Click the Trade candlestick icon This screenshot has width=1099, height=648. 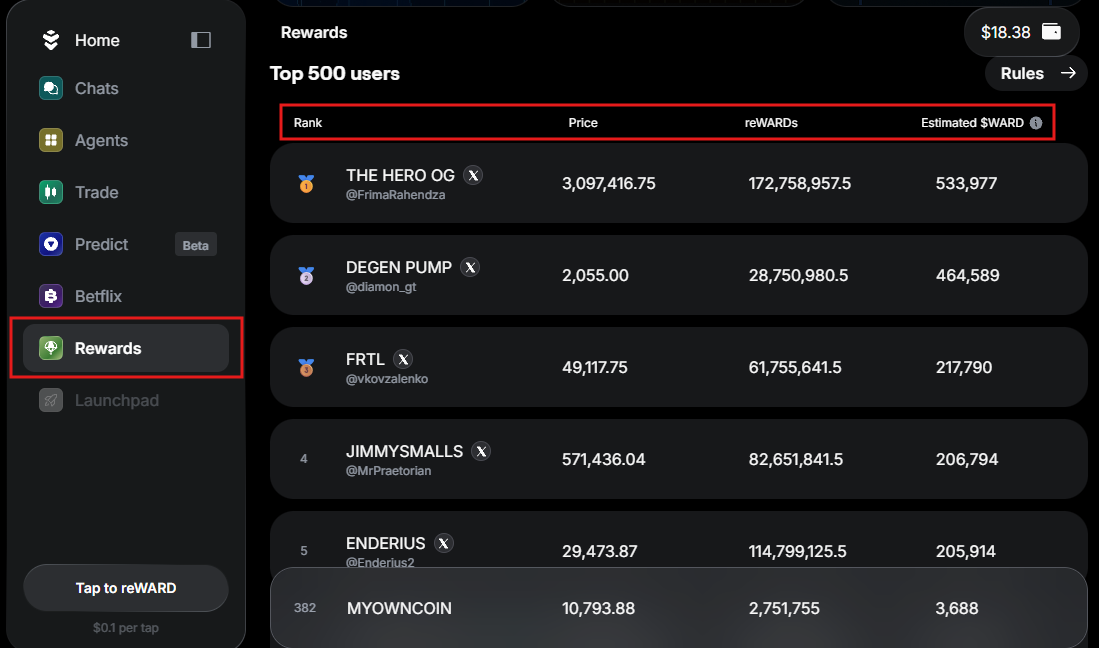(x=51, y=192)
